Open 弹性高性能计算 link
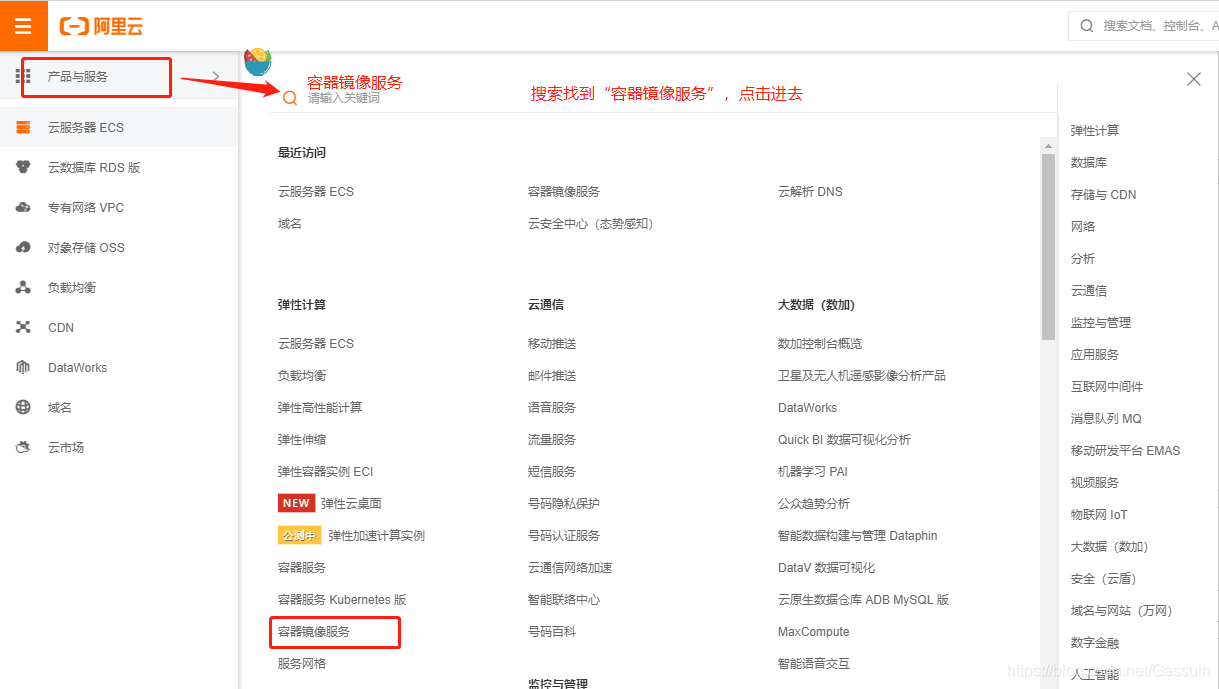Image resolution: width=1219 pixels, height=689 pixels. click(320, 408)
